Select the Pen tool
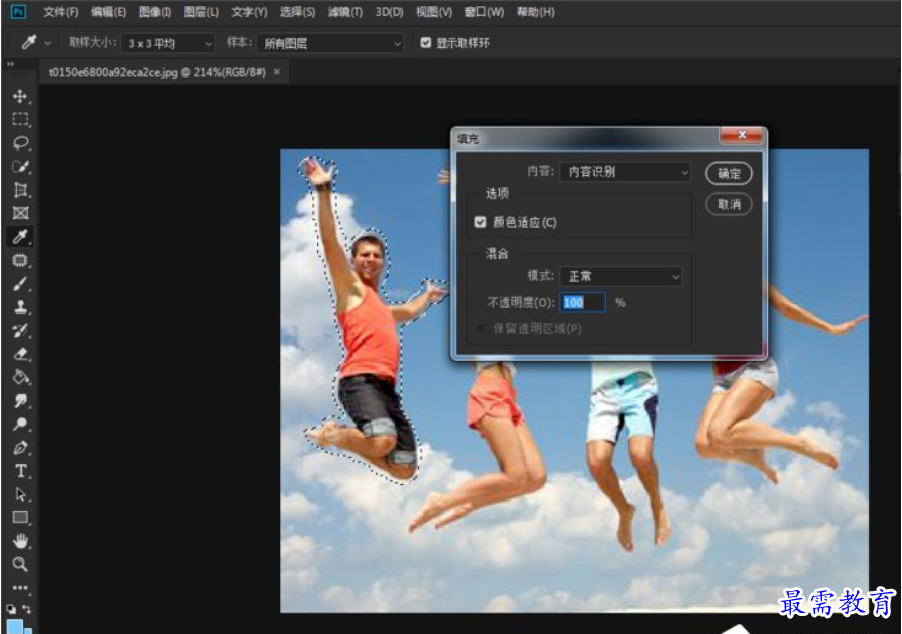902x634 pixels. (21, 448)
